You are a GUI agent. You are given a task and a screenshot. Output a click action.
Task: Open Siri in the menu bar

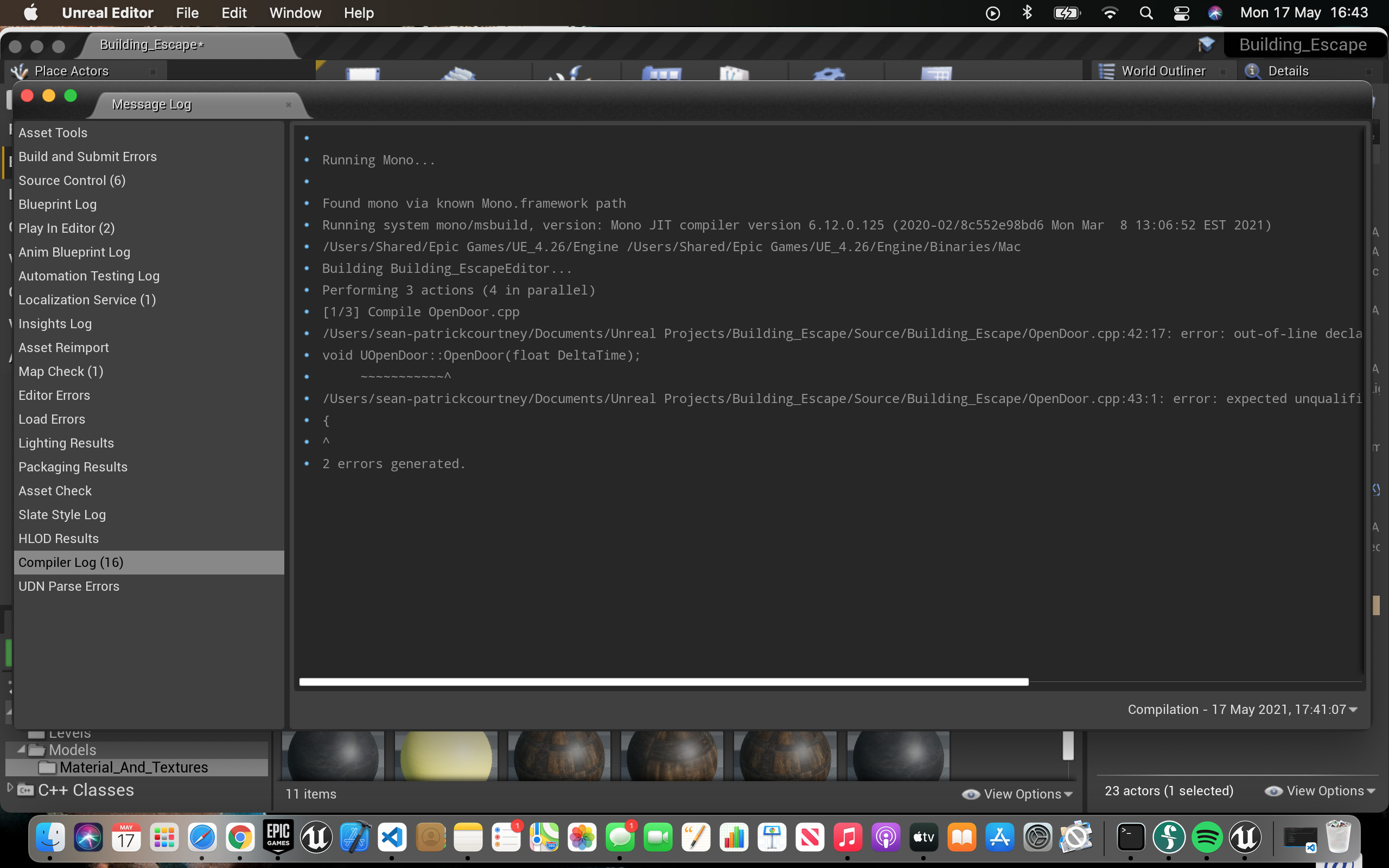coord(1214,12)
